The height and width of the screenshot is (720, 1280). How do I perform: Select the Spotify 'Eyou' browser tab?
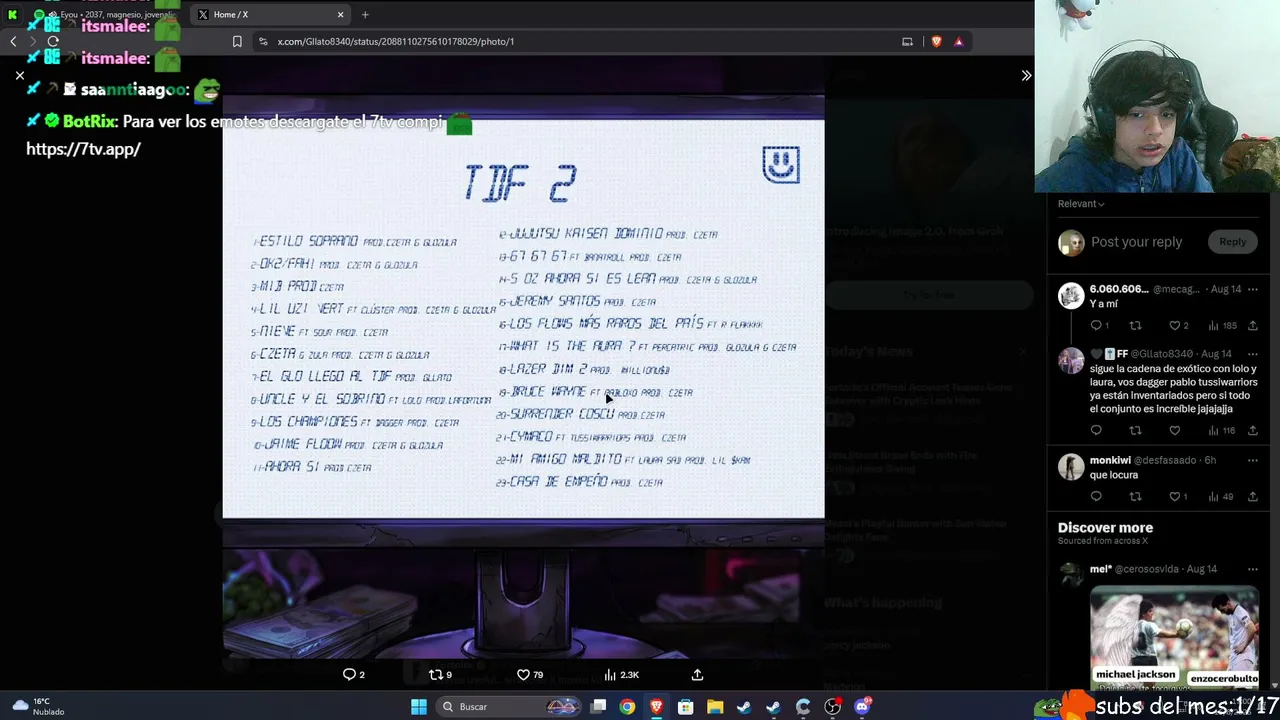click(x=105, y=14)
